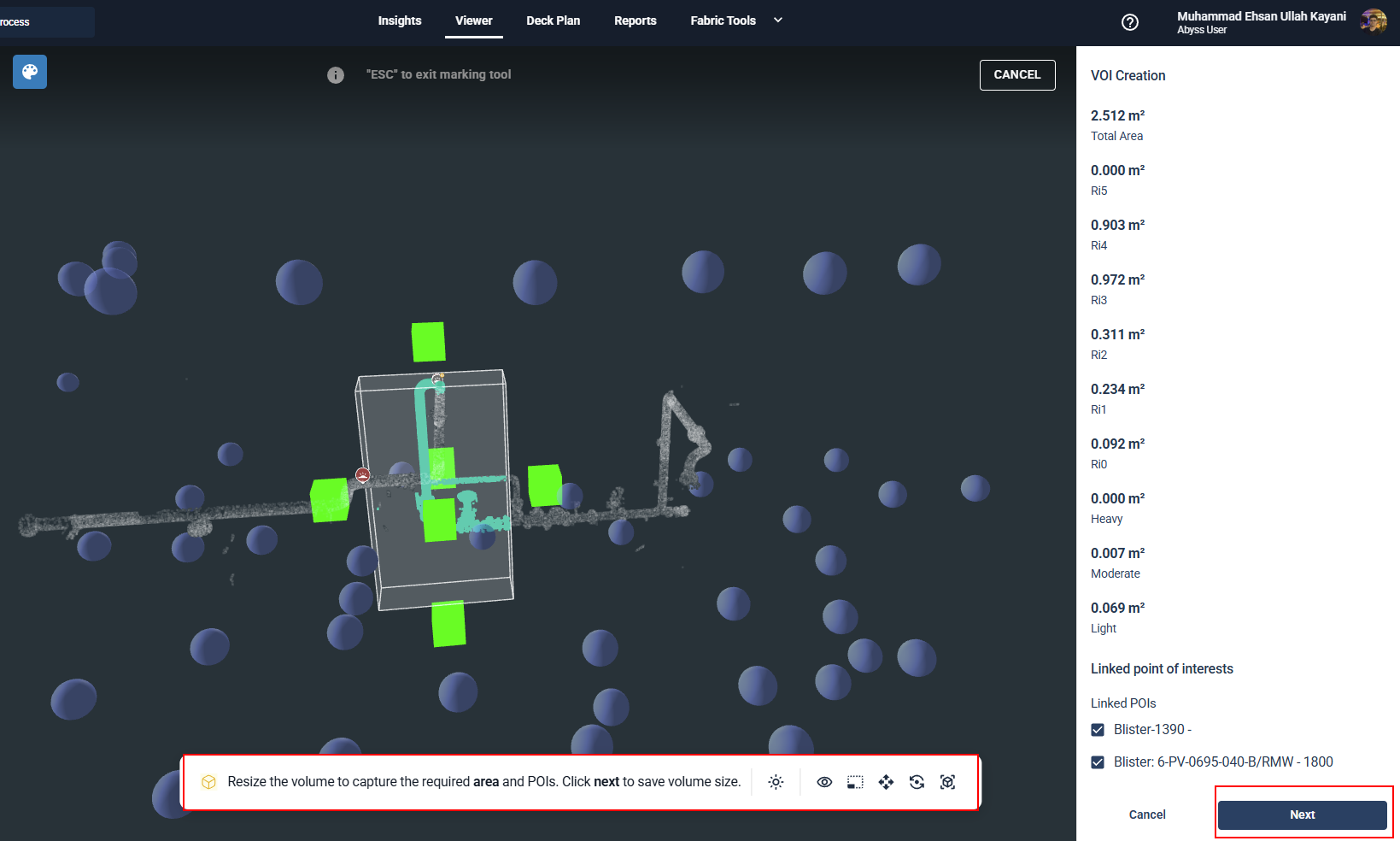Open the color palette tool
Image resolution: width=1400 pixels, height=841 pixels.
[x=30, y=72]
